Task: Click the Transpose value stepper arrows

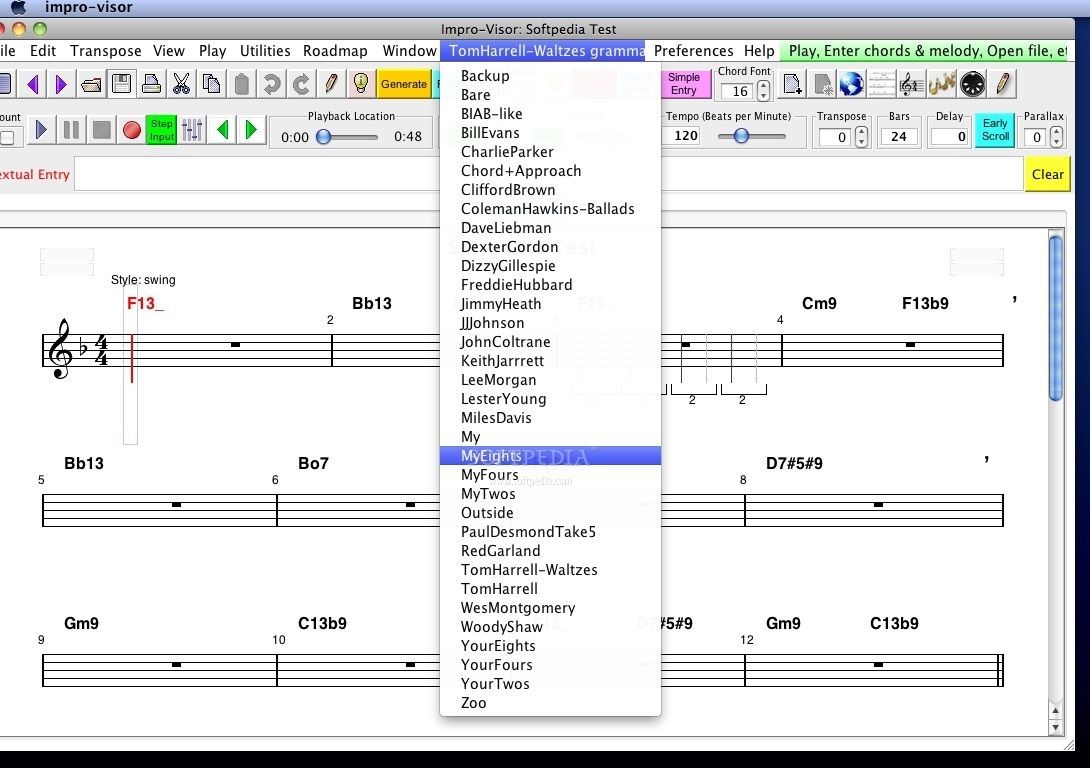Action: [862, 137]
